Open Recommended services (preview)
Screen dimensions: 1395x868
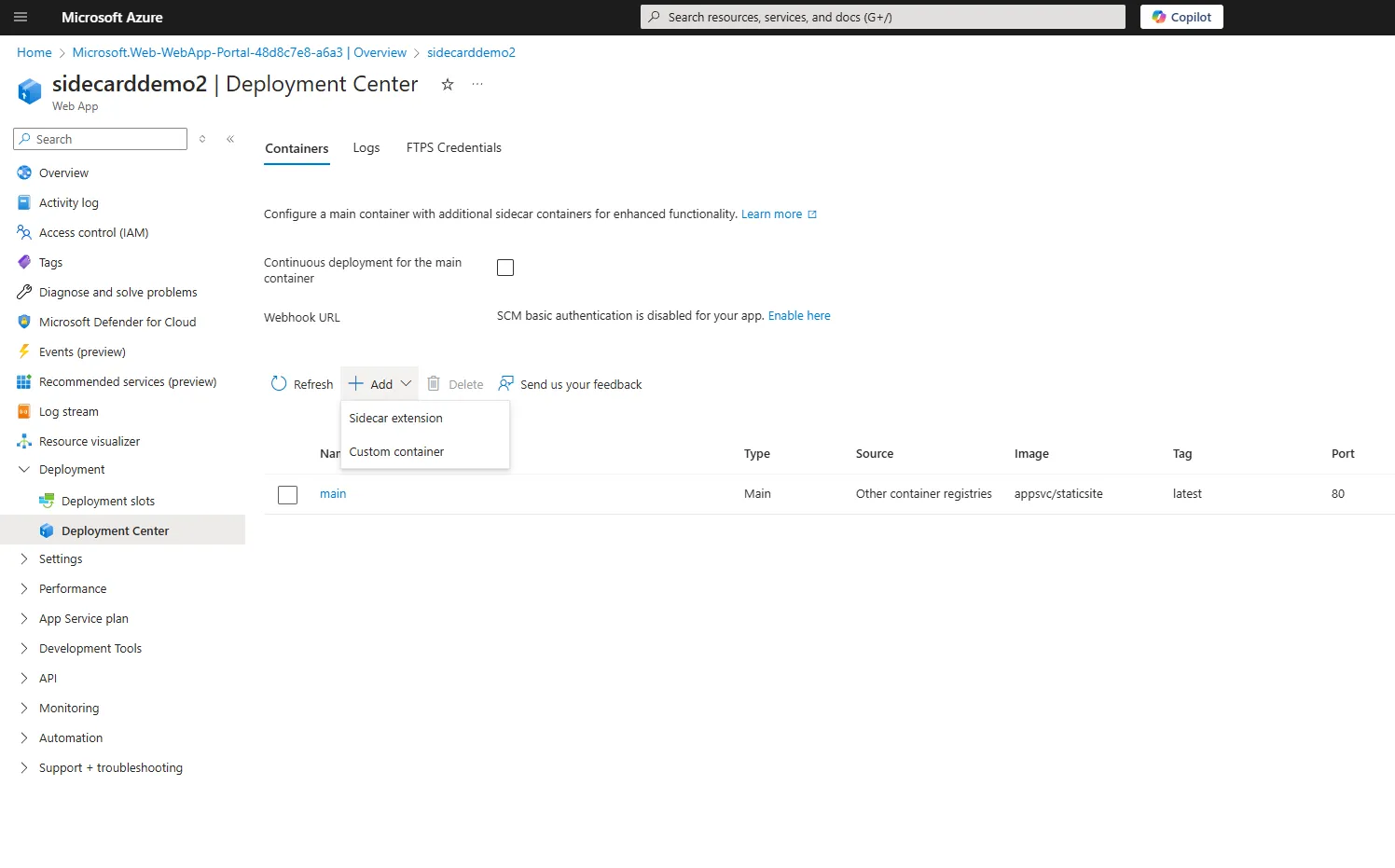128,381
